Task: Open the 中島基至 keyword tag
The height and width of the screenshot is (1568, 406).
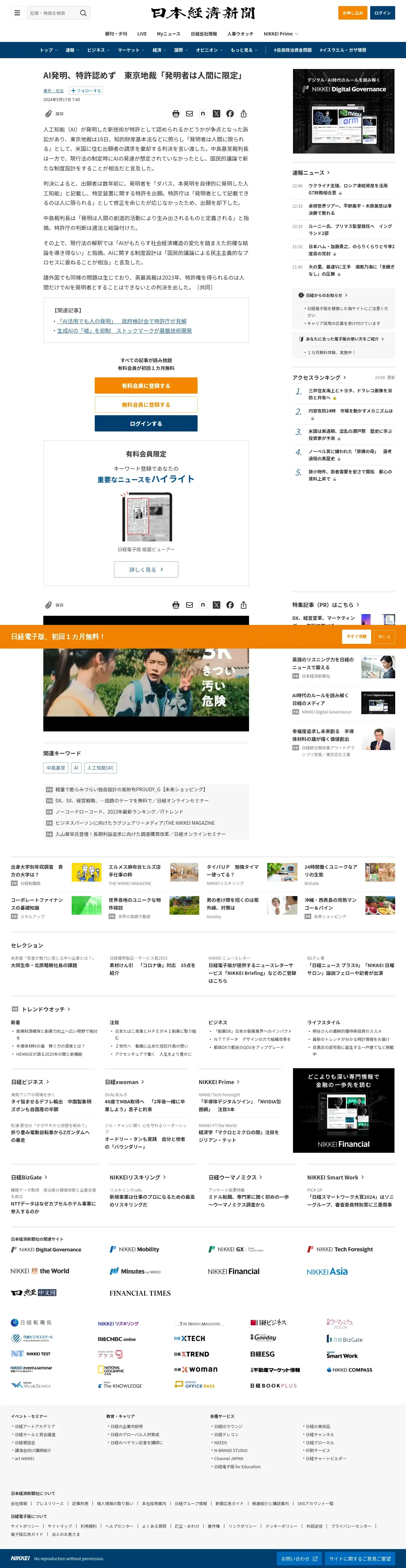Action: 56,768
